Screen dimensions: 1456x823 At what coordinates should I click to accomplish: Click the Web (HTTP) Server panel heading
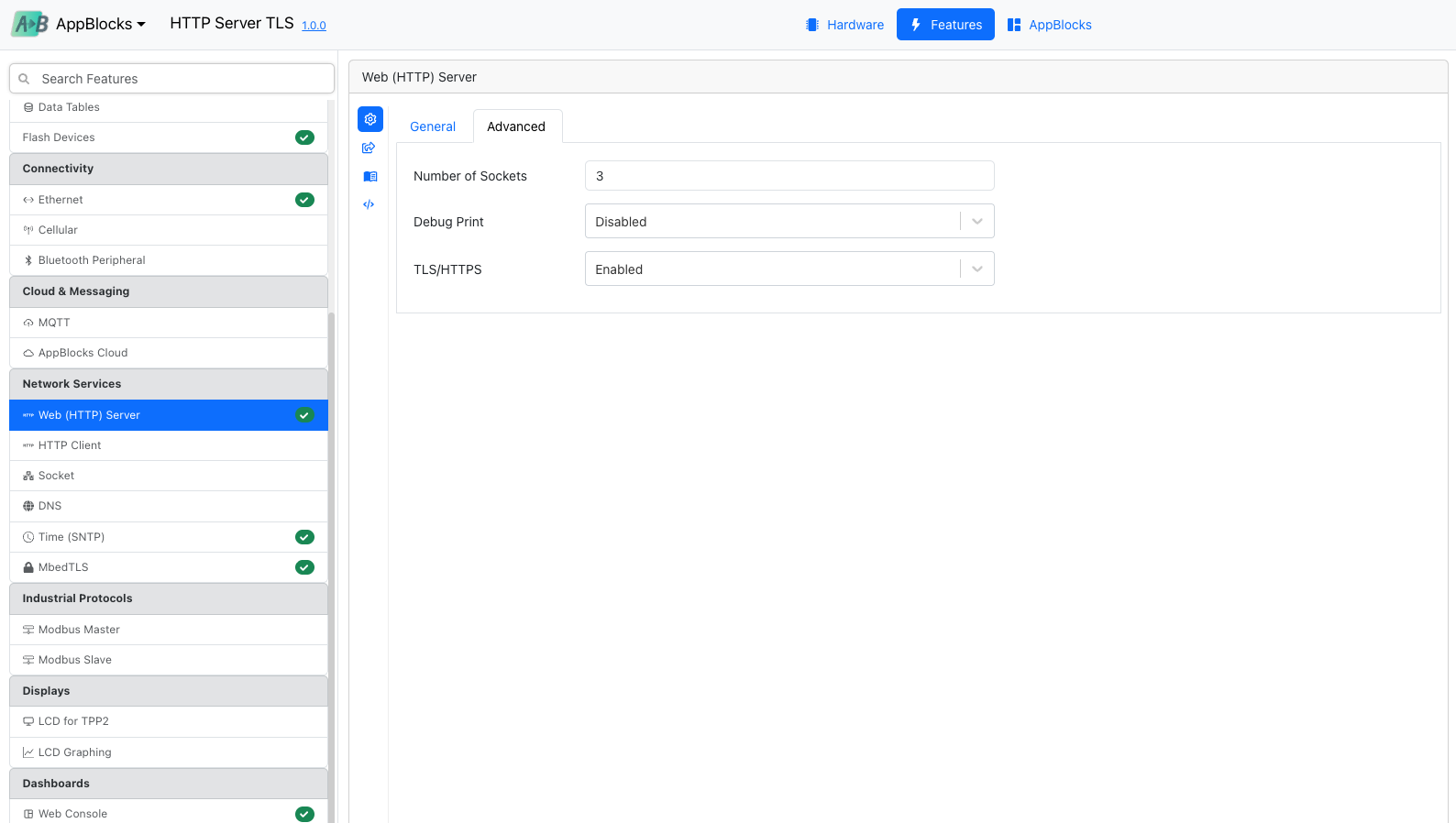tap(419, 77)
